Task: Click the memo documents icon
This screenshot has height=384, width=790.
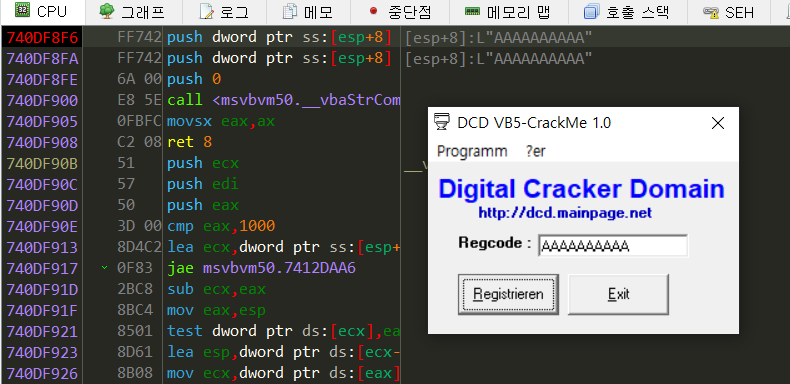Action: (x=290, y=12)
